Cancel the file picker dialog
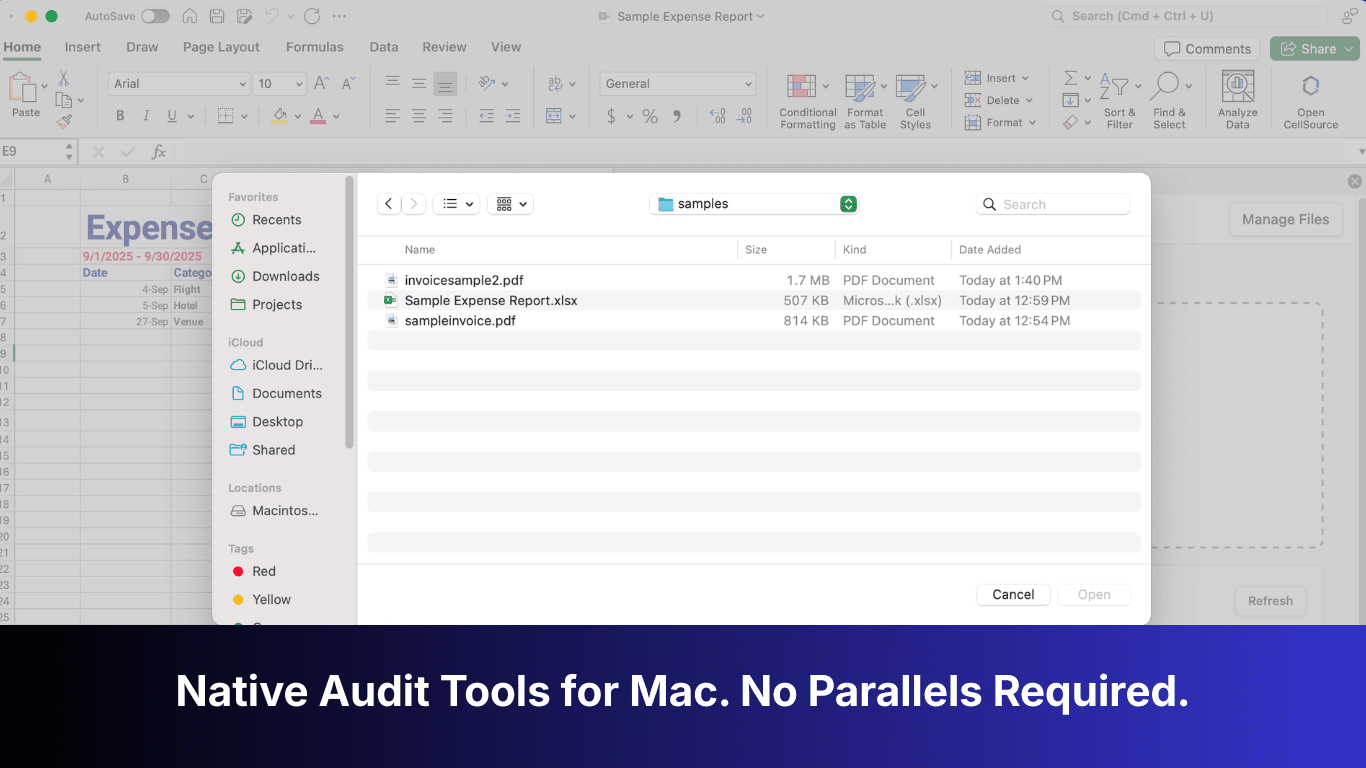Screen dimensions: 1366x768 [1013, 595]
